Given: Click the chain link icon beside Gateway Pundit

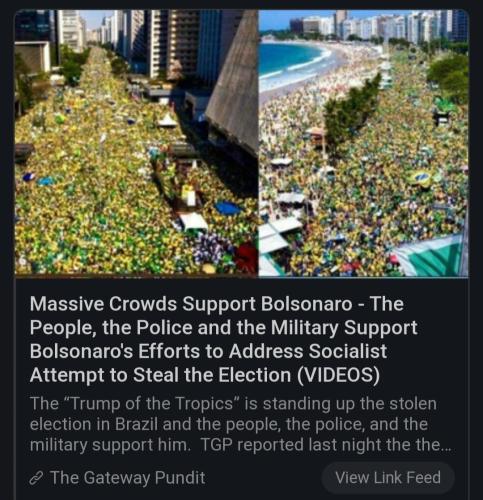Looking at the screenshot, I should click(x=36, y=478).
